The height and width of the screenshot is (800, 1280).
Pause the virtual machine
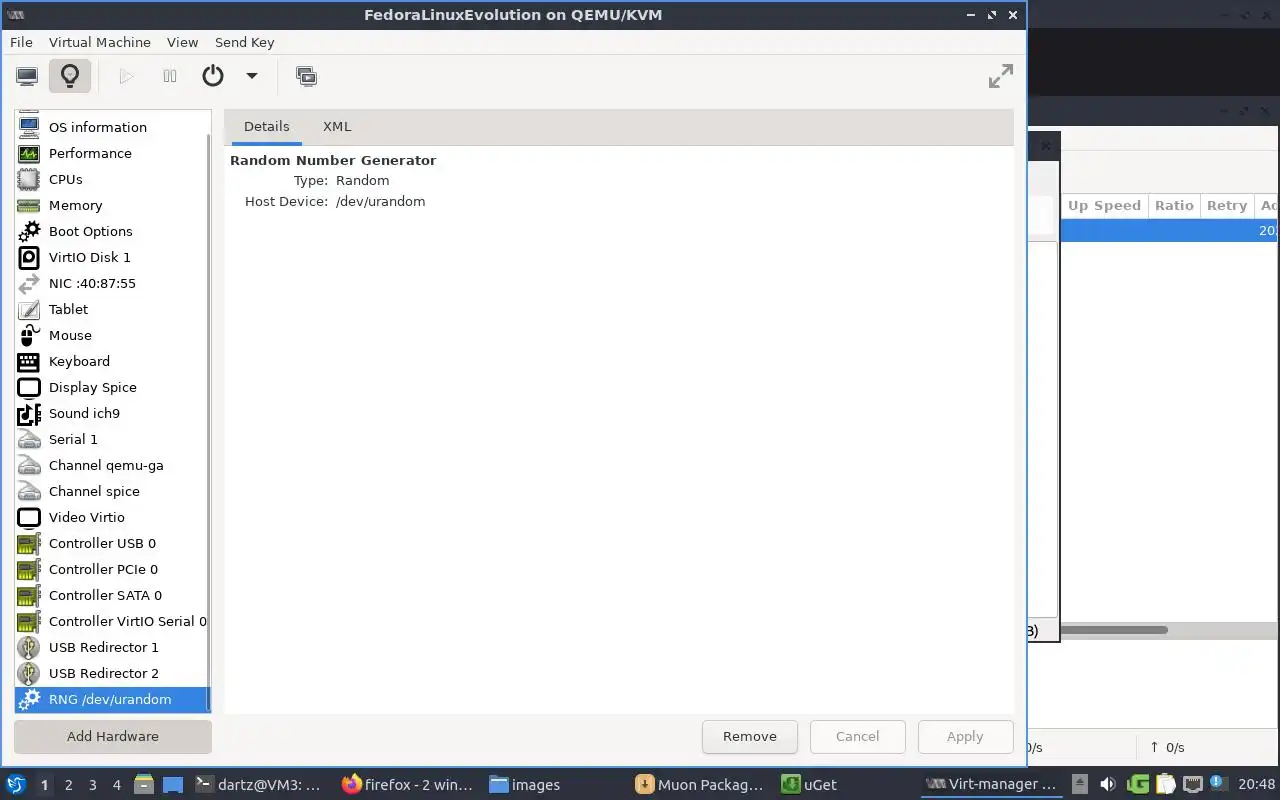pyautogui.click(x=170, y=76)
